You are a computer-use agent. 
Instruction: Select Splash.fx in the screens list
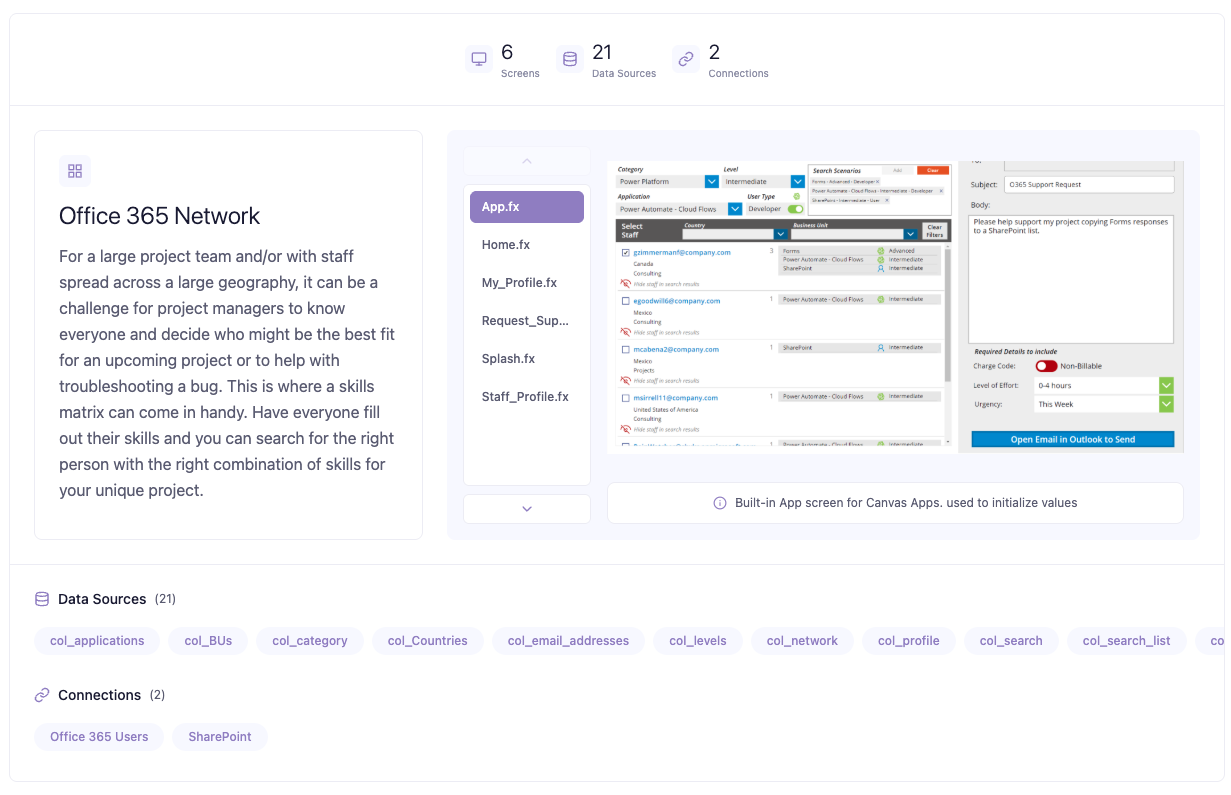point(527,359)
